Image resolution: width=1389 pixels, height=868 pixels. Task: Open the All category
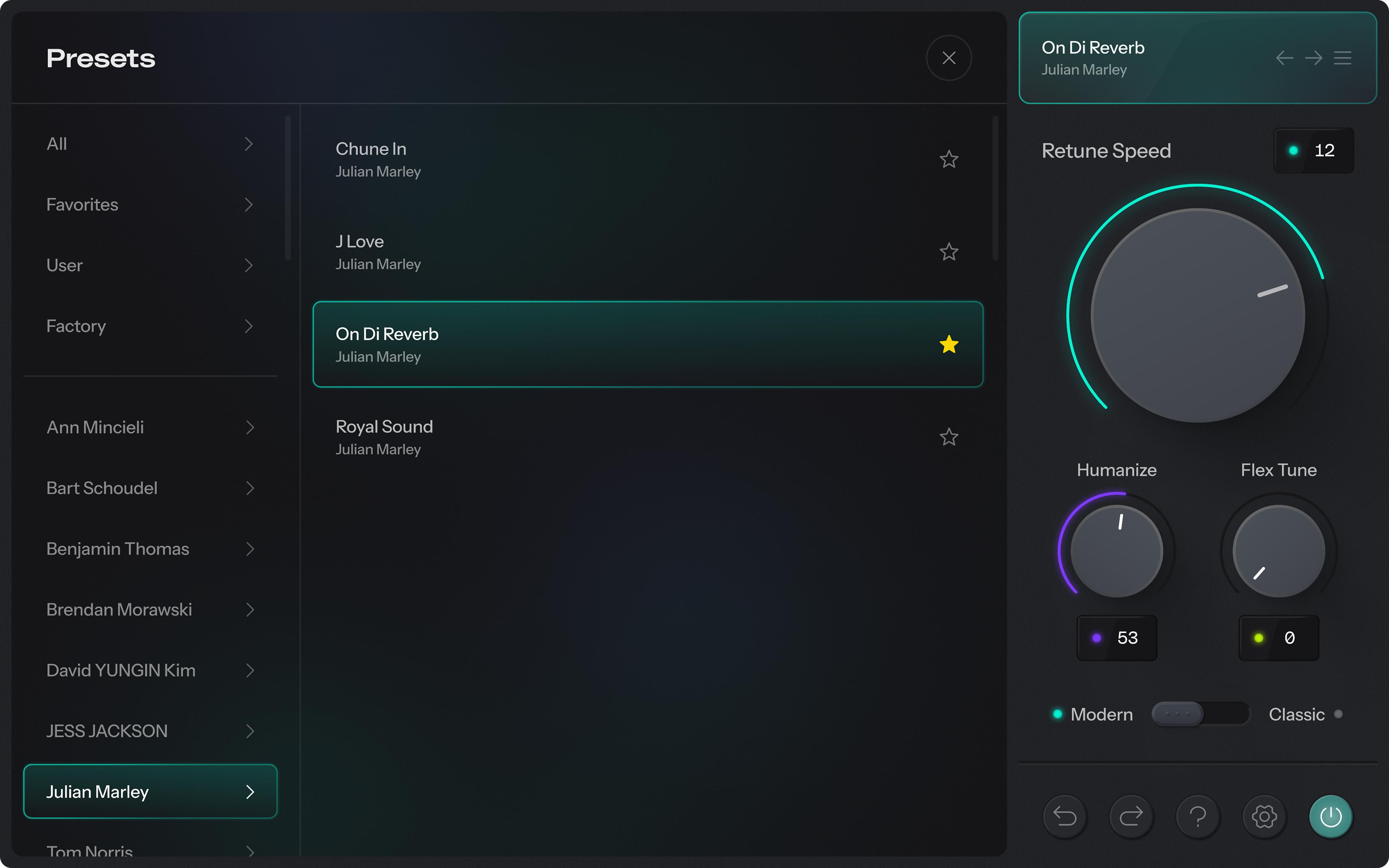pyautogui.click(x=150, y=144)
